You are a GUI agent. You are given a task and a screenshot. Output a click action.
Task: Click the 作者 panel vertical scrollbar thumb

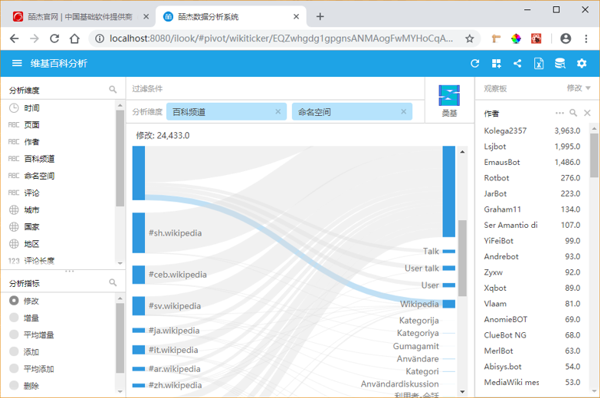(594, 155)
